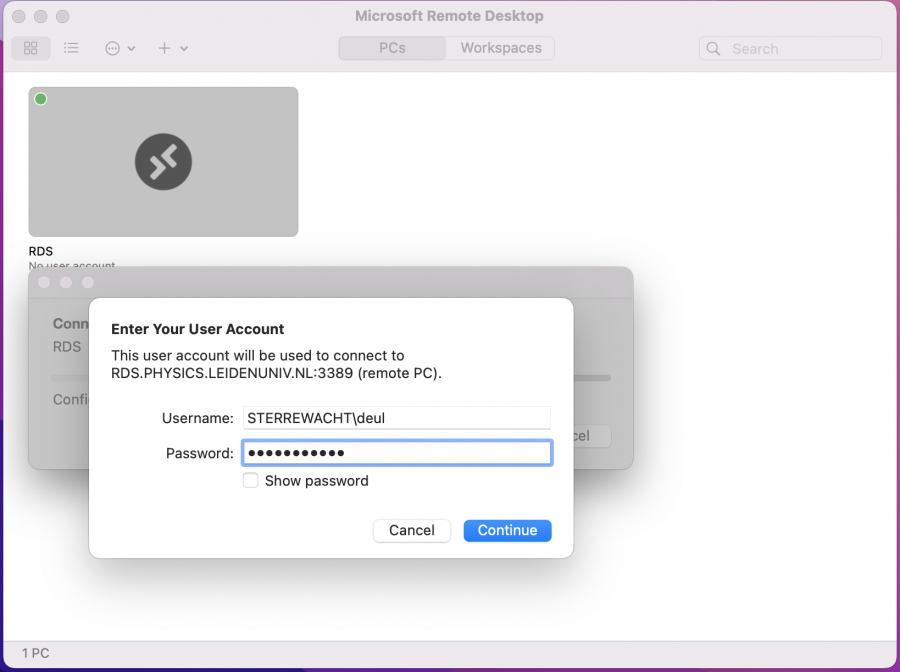Select the PCs tab
Image resolution: width=900 pixels, height=672 pixels.
point(391,48)
